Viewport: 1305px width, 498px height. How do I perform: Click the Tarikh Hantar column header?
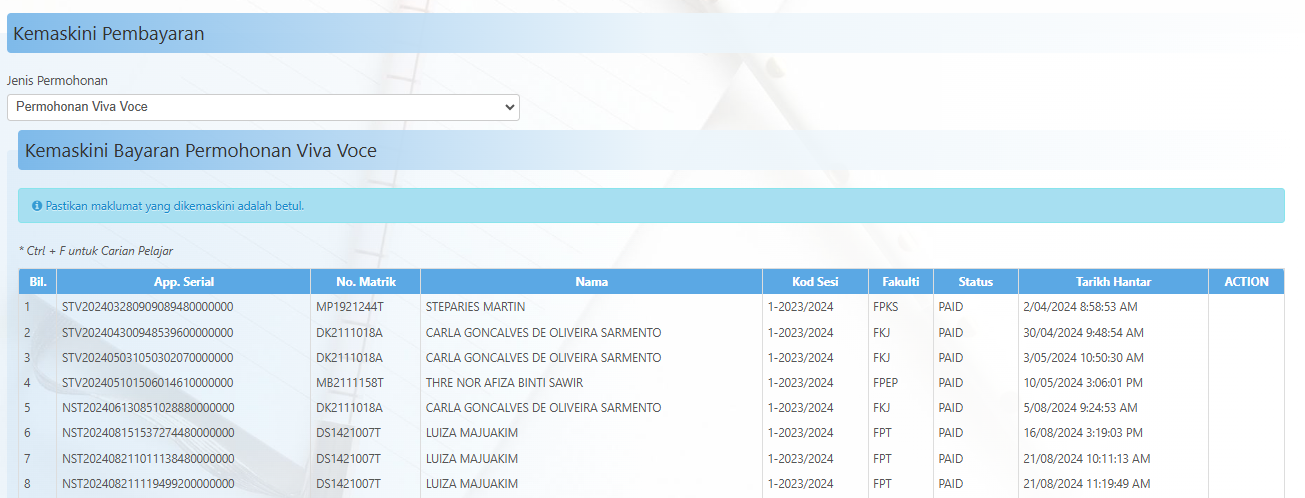[x=1113, y=282]
